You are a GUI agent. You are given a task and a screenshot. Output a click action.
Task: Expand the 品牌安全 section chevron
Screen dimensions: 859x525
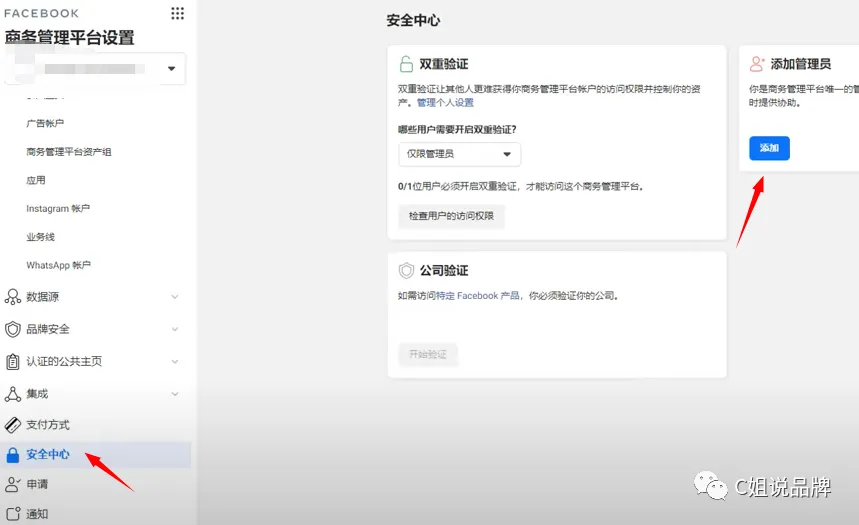[175, 329]
